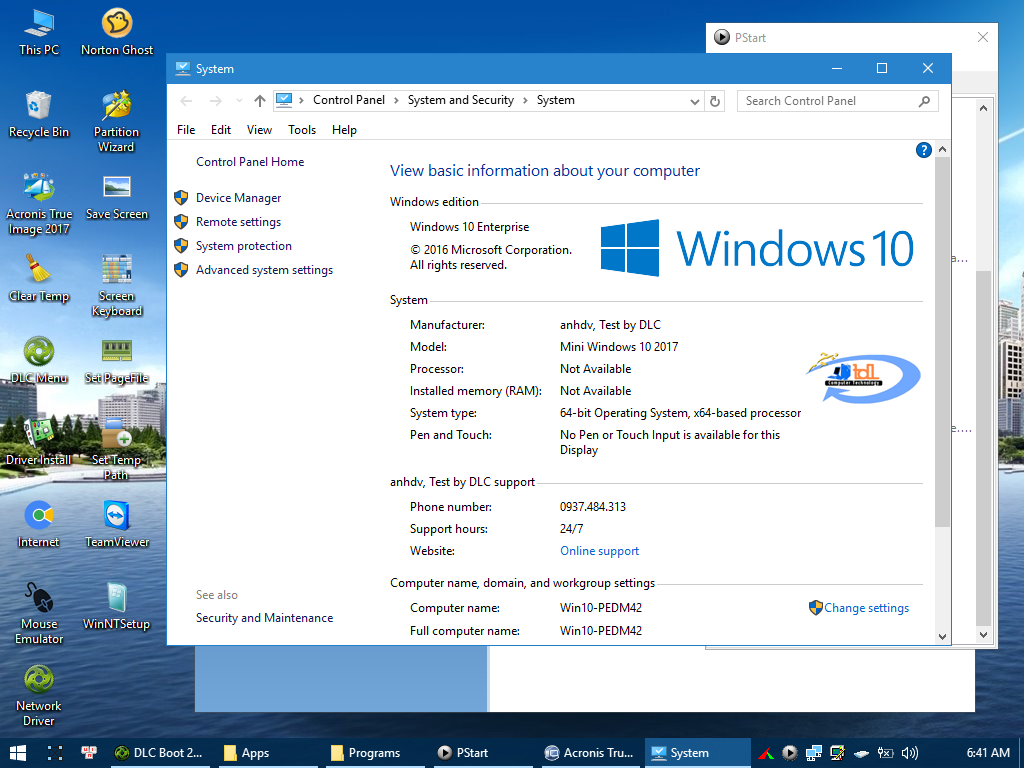
Task: Expand the address bar history dropdown
Action: pos(695,101)
